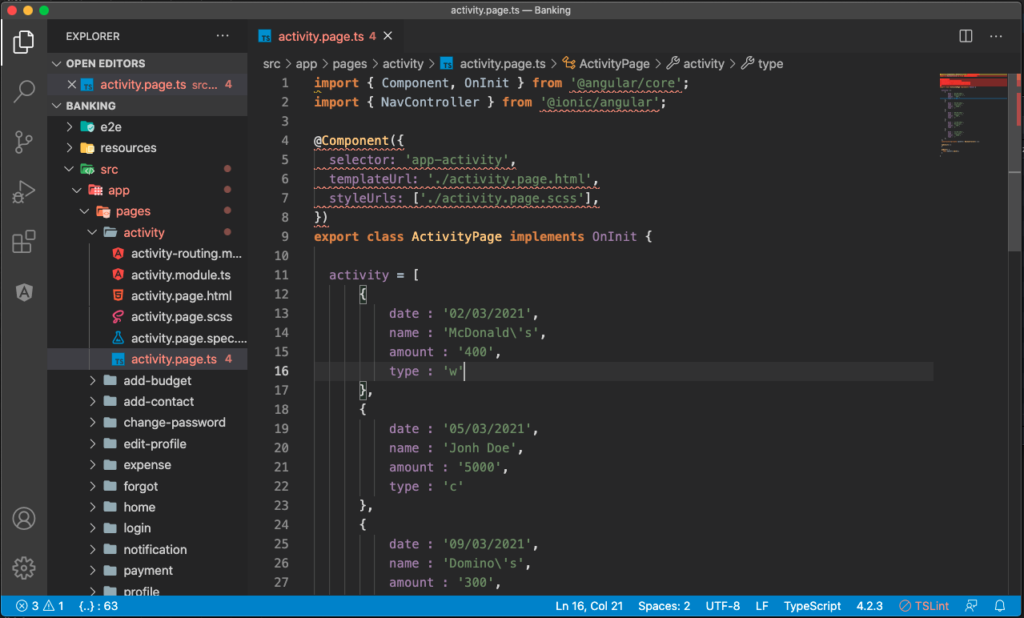The width and height of the screenshot is (1024, 618).
Task: Collapse the activity folder
Action: (x=90, y=231)
